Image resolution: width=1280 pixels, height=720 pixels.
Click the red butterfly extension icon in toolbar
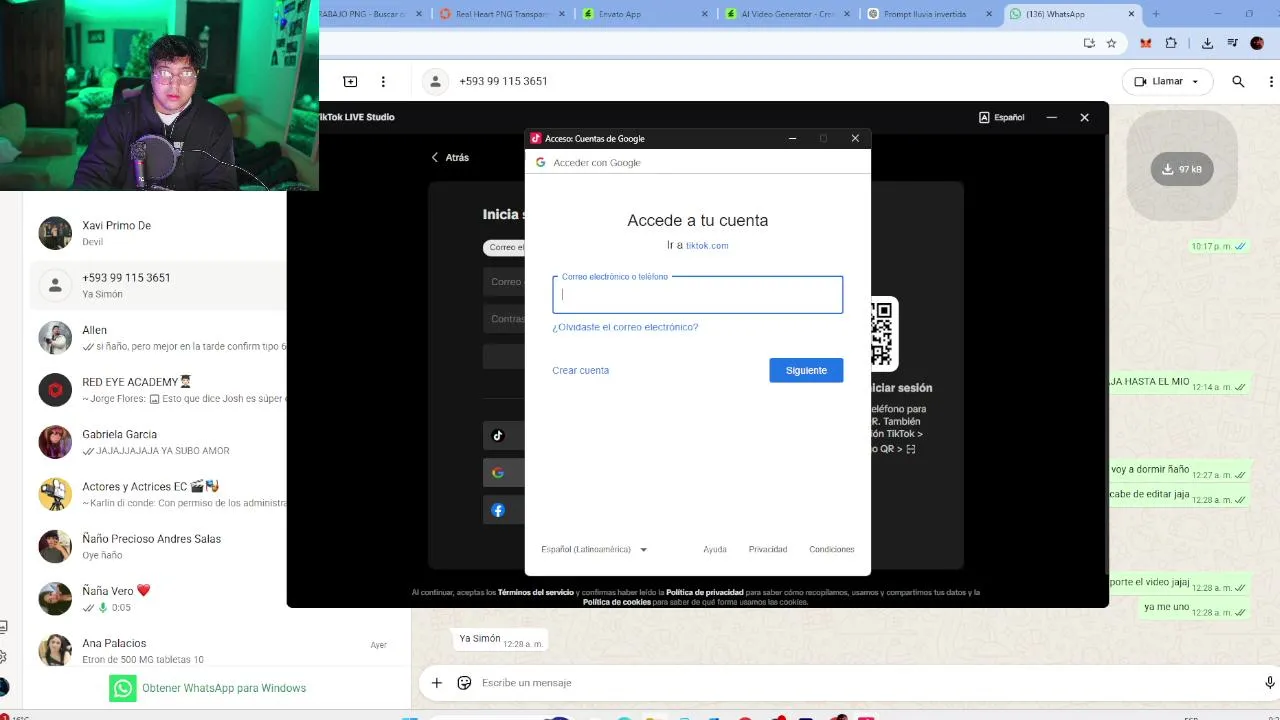[1146, 43]
